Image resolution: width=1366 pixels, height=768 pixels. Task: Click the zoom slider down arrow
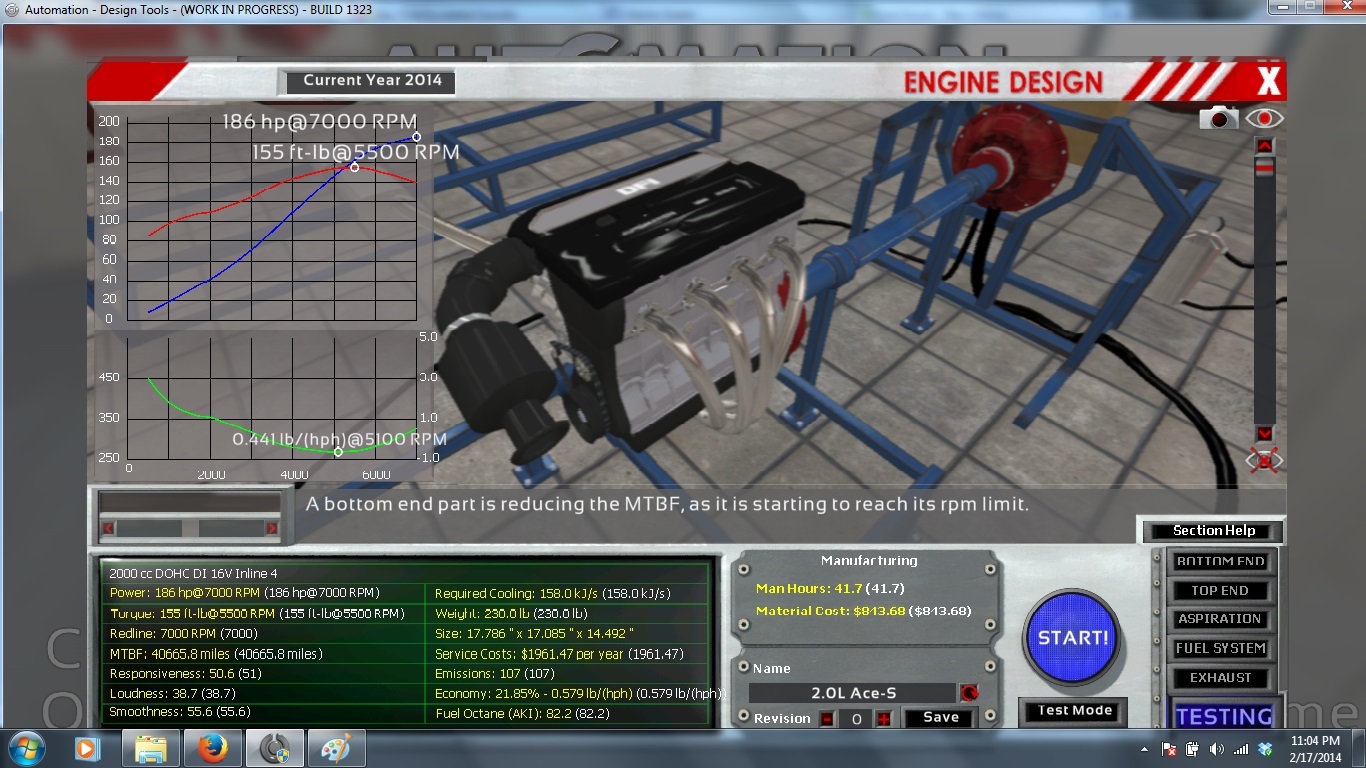[x=1265, y=433]
